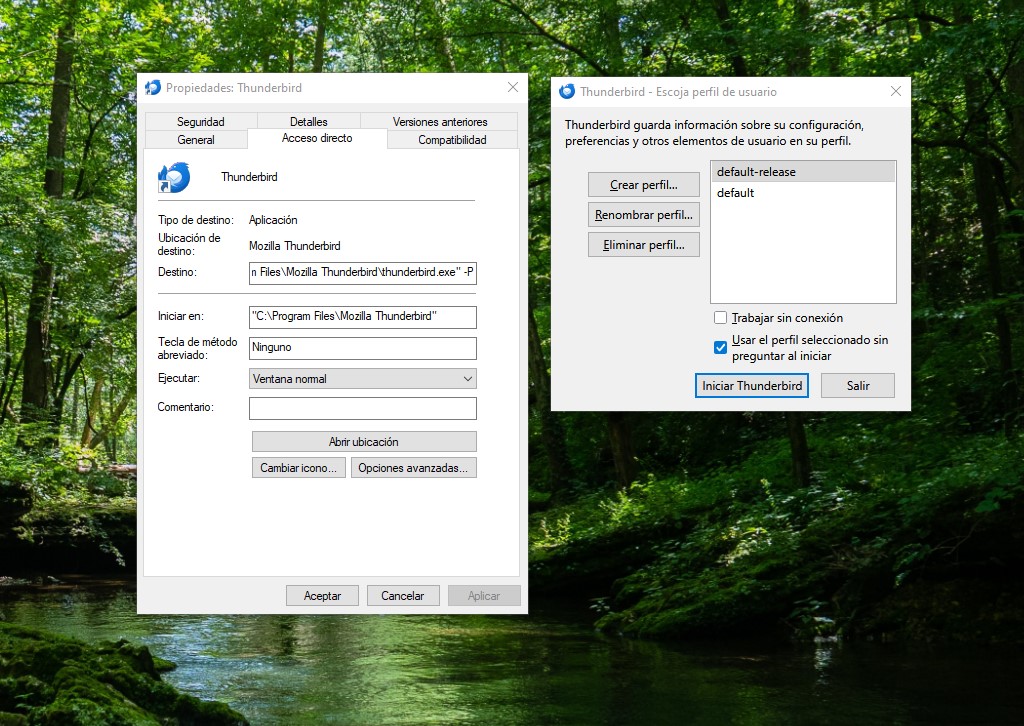Click the Thunderbird name field in Properties

click(x=249, y=177)
